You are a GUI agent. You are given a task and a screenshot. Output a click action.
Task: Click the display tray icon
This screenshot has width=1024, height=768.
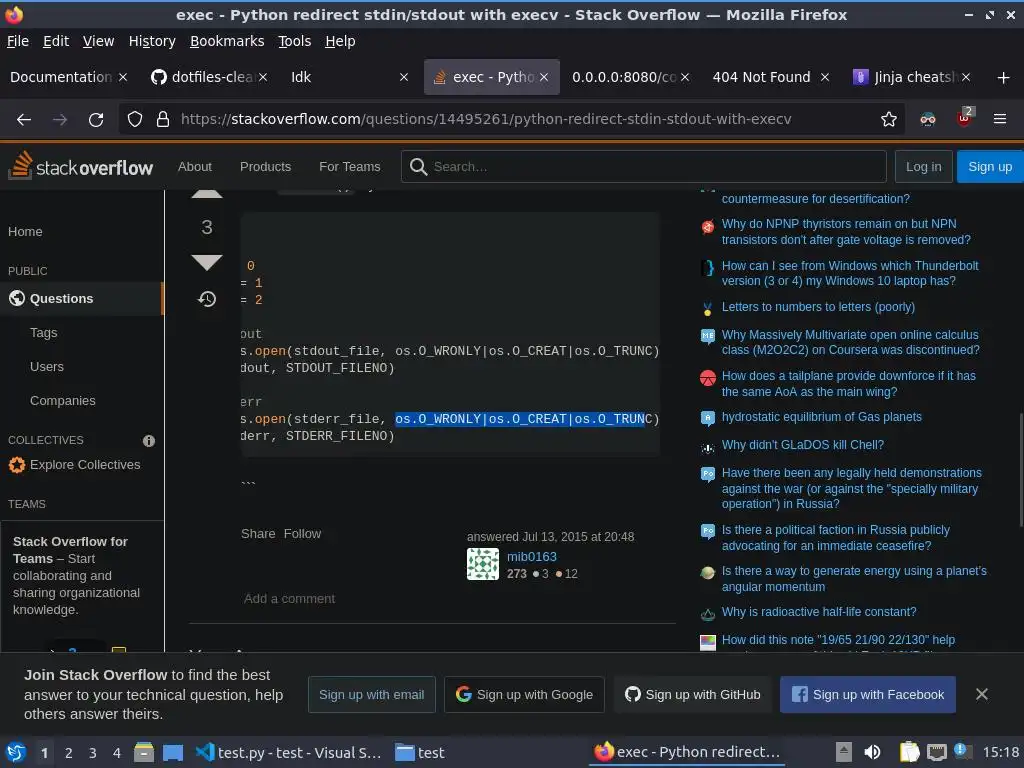(x=937, y=752)
